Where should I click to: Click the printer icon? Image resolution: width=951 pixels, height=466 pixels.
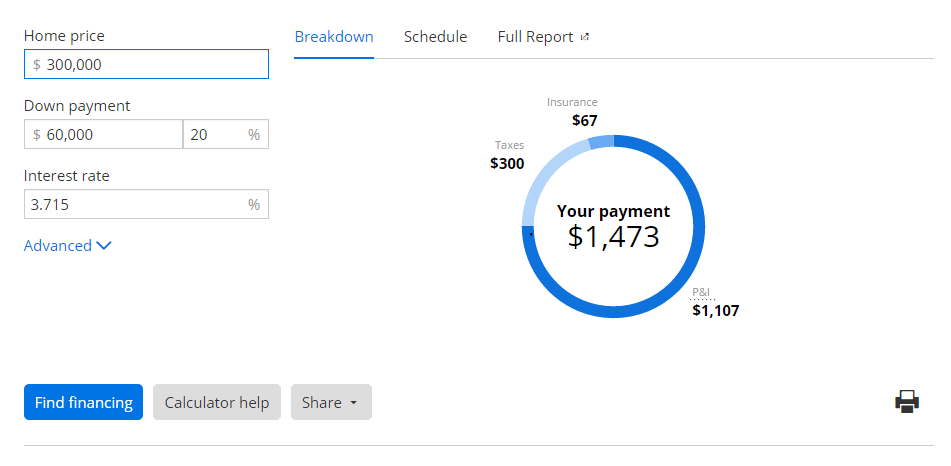point(907,402)
